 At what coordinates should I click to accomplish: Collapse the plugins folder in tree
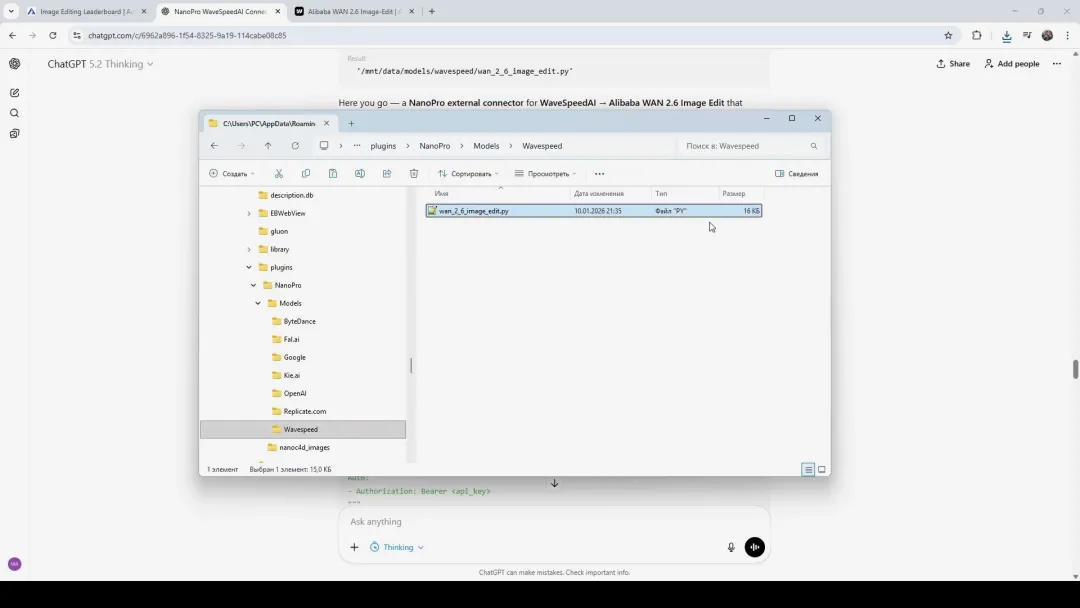tap(249, 267)
